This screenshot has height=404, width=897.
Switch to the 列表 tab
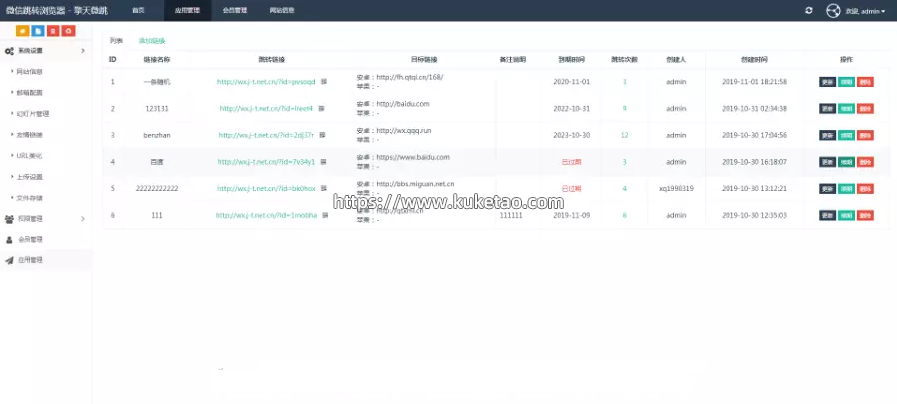tap(116, 41)
